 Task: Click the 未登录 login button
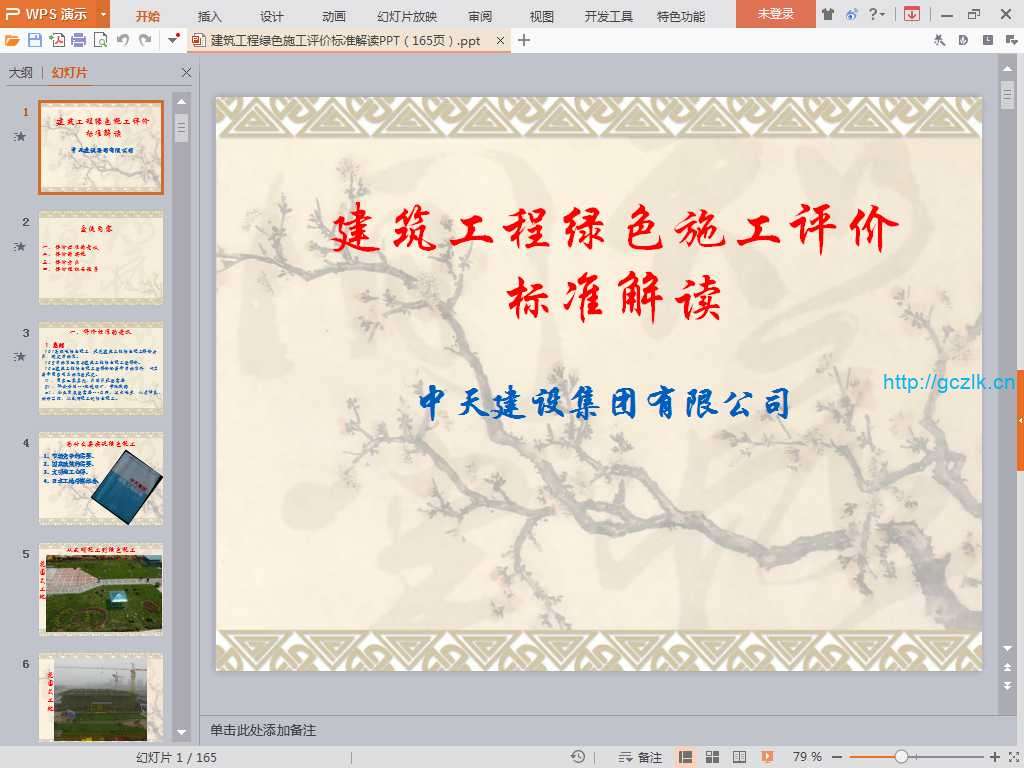click(x=775, y=14)
